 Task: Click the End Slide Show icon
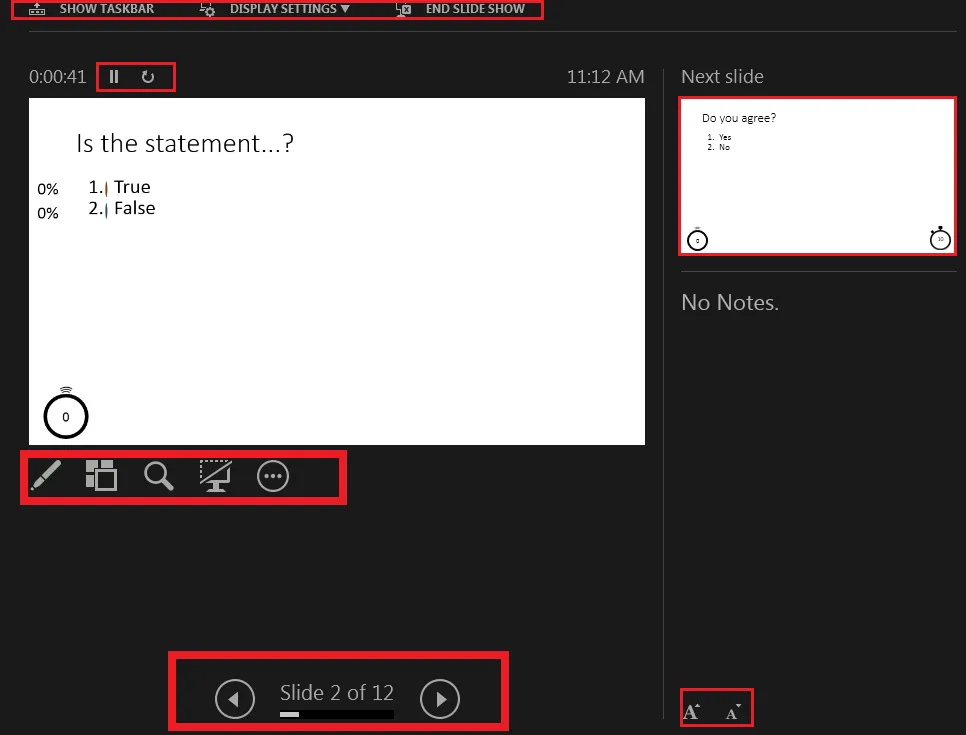[404, 9]
